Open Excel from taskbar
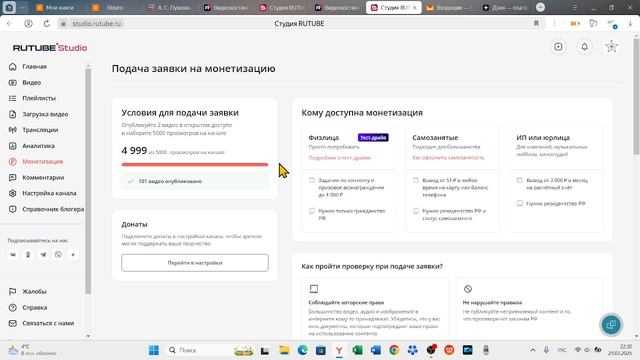Viewport: 640px width, 360px height. tap(357, 350)
